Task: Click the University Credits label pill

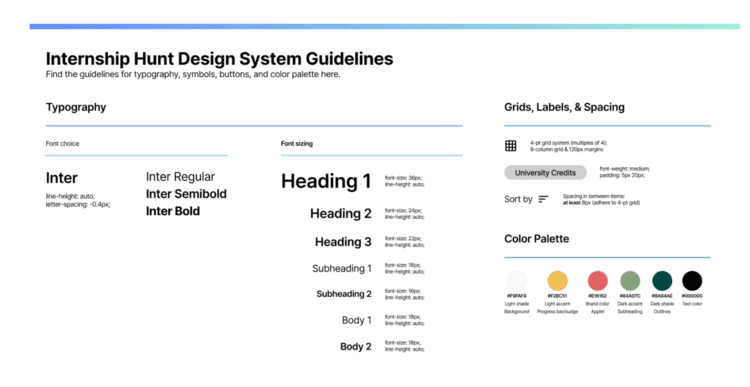Action: tap(545, 173)
